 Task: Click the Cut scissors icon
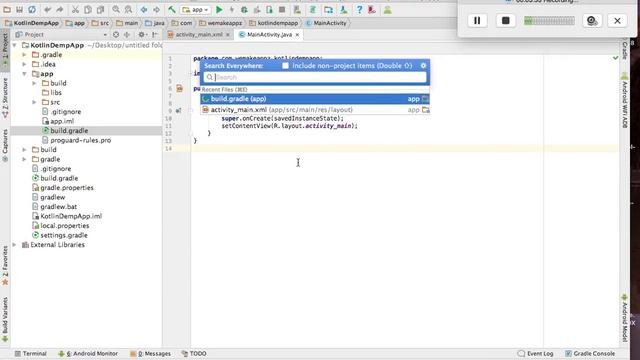coord(76,9)
